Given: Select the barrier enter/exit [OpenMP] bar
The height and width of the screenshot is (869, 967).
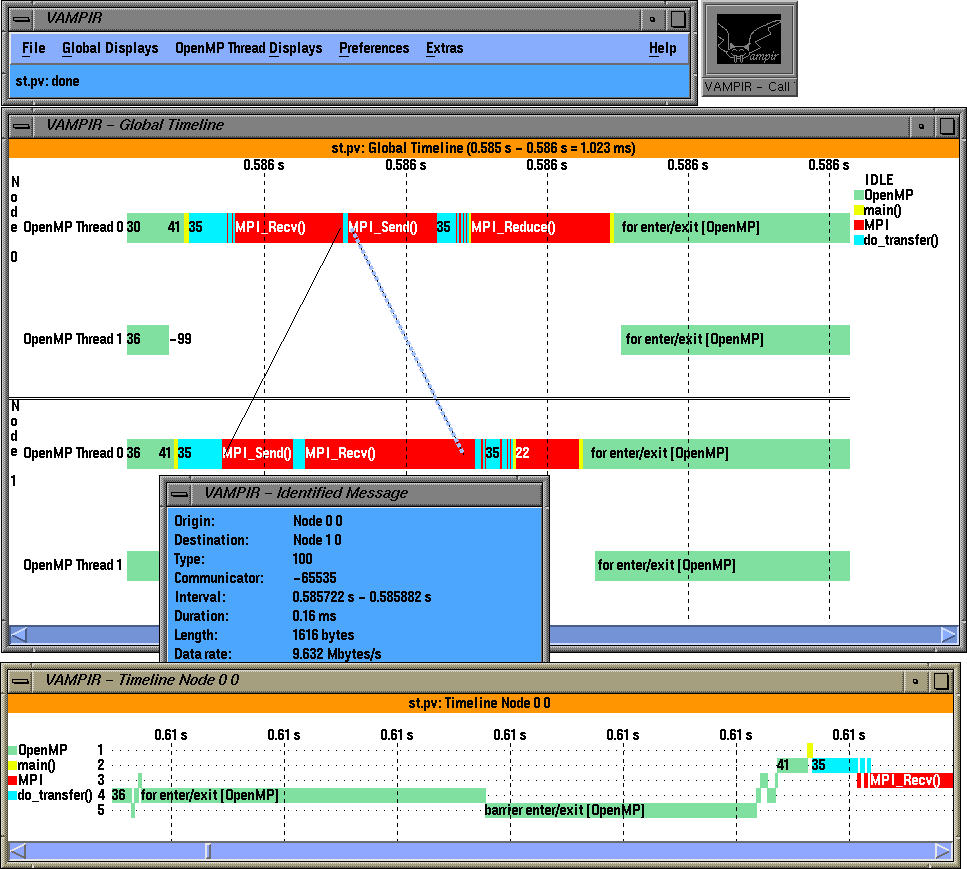Looking at the screenshot, I should point(620,810).
